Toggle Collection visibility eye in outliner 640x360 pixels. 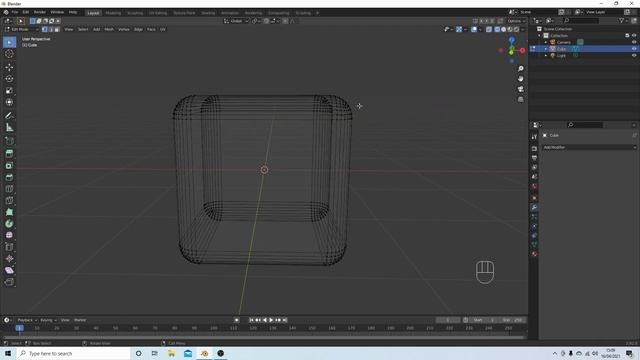coord(634,36)
